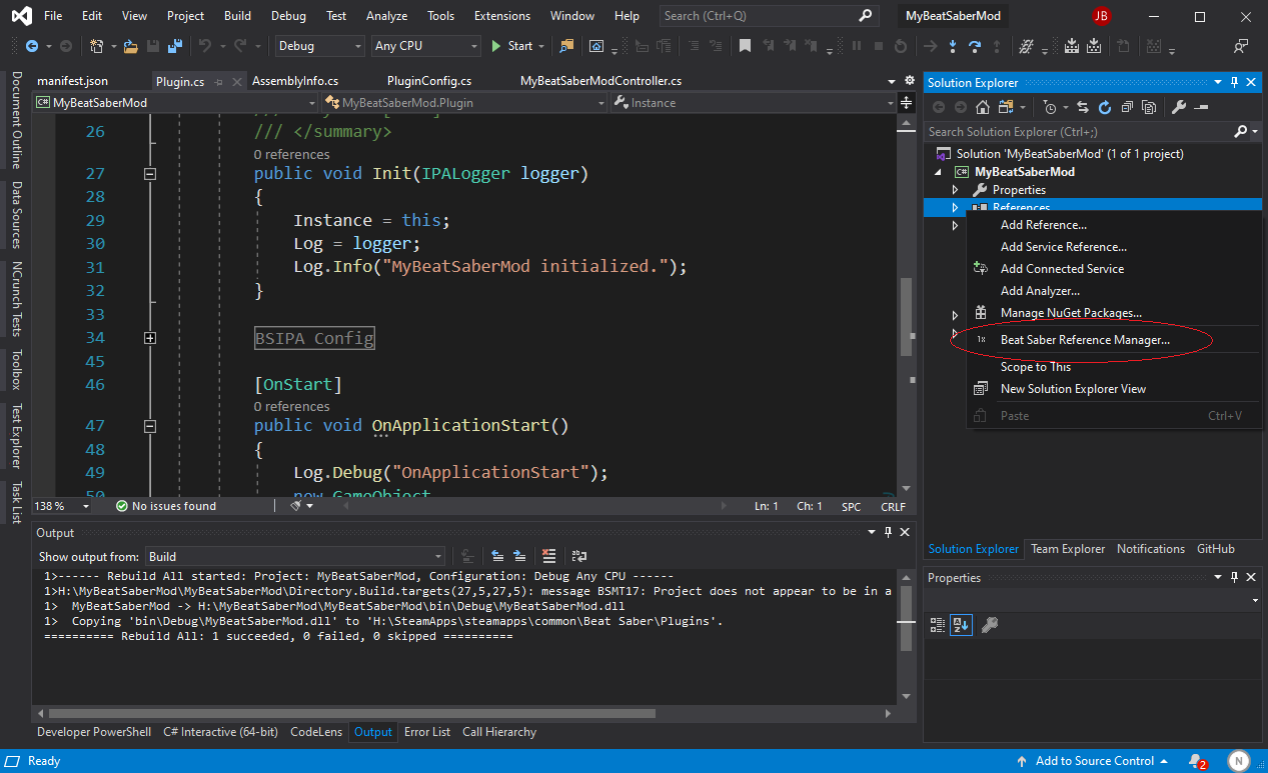Click the Find in Files toolbar icon

click(567, 46)
